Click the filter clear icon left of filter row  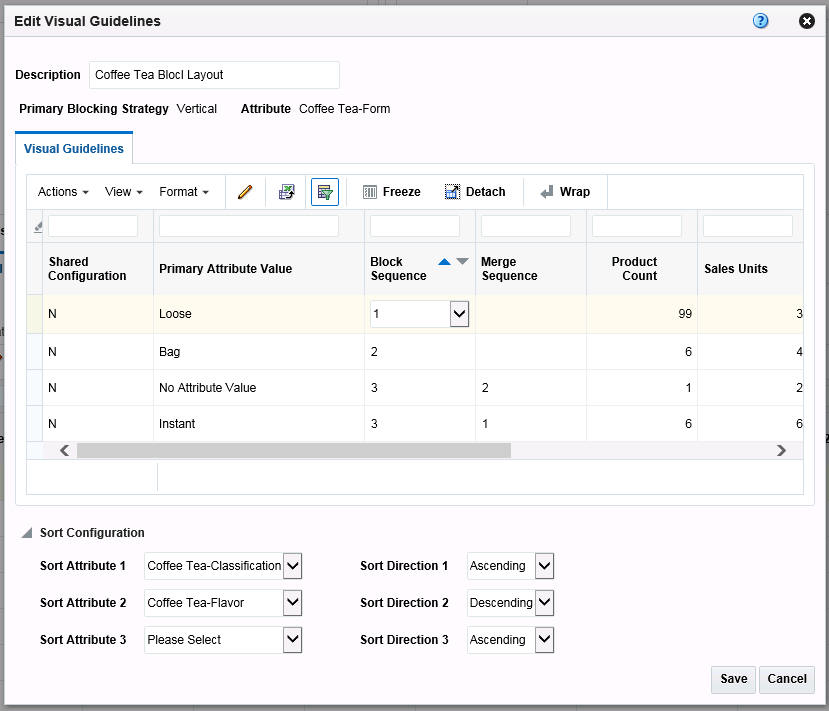coord(38,227)
